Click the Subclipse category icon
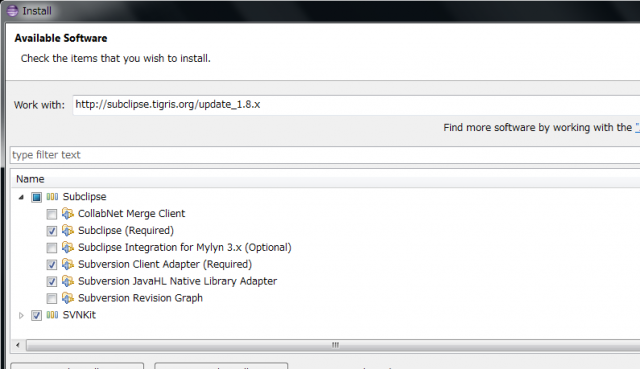The width and height of the screenshot is (640, 369). click(52, 197)
